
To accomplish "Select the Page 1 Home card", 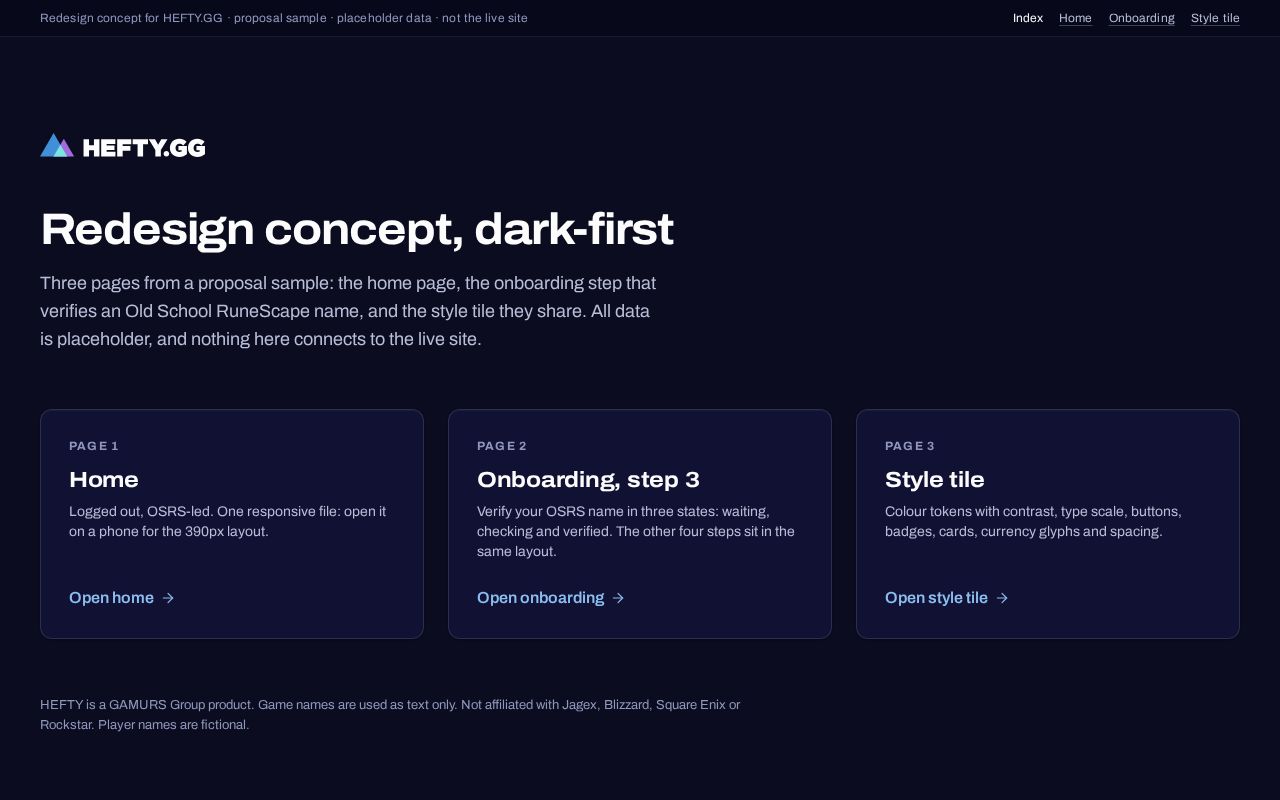I will click(232, 524).
